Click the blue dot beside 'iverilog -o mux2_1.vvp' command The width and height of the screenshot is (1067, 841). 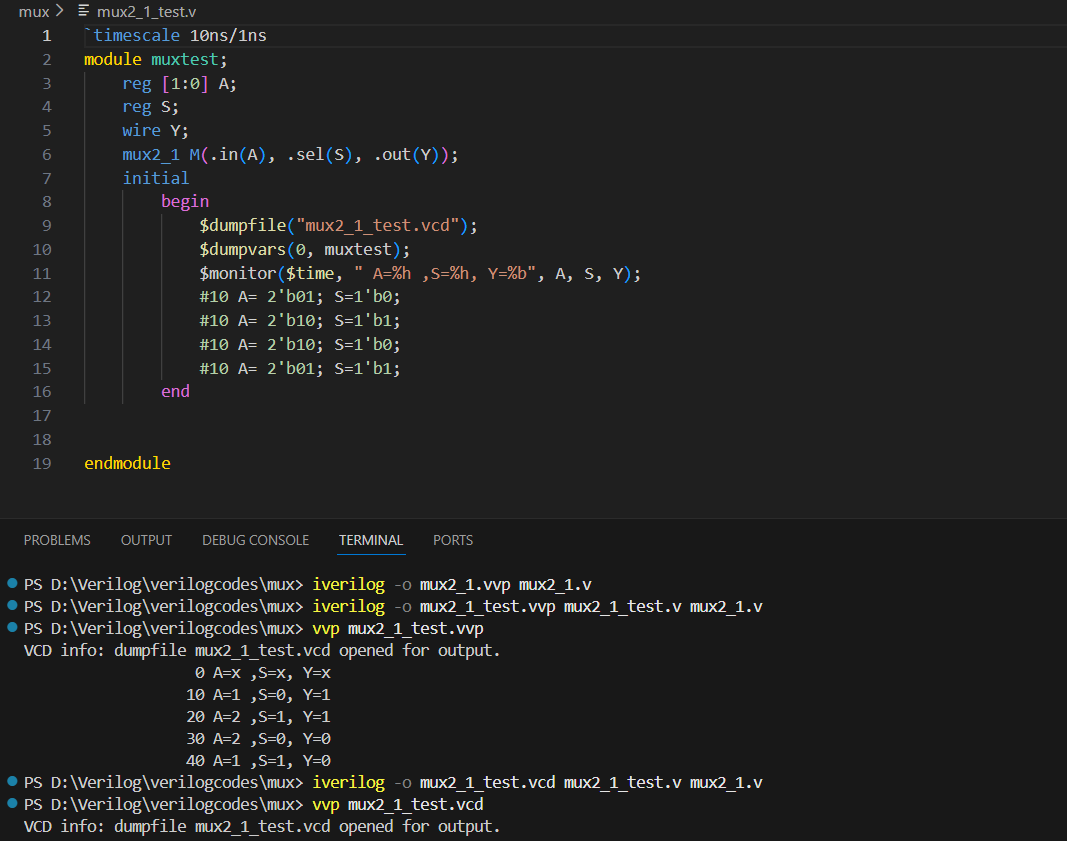click(x=12, y=583)
